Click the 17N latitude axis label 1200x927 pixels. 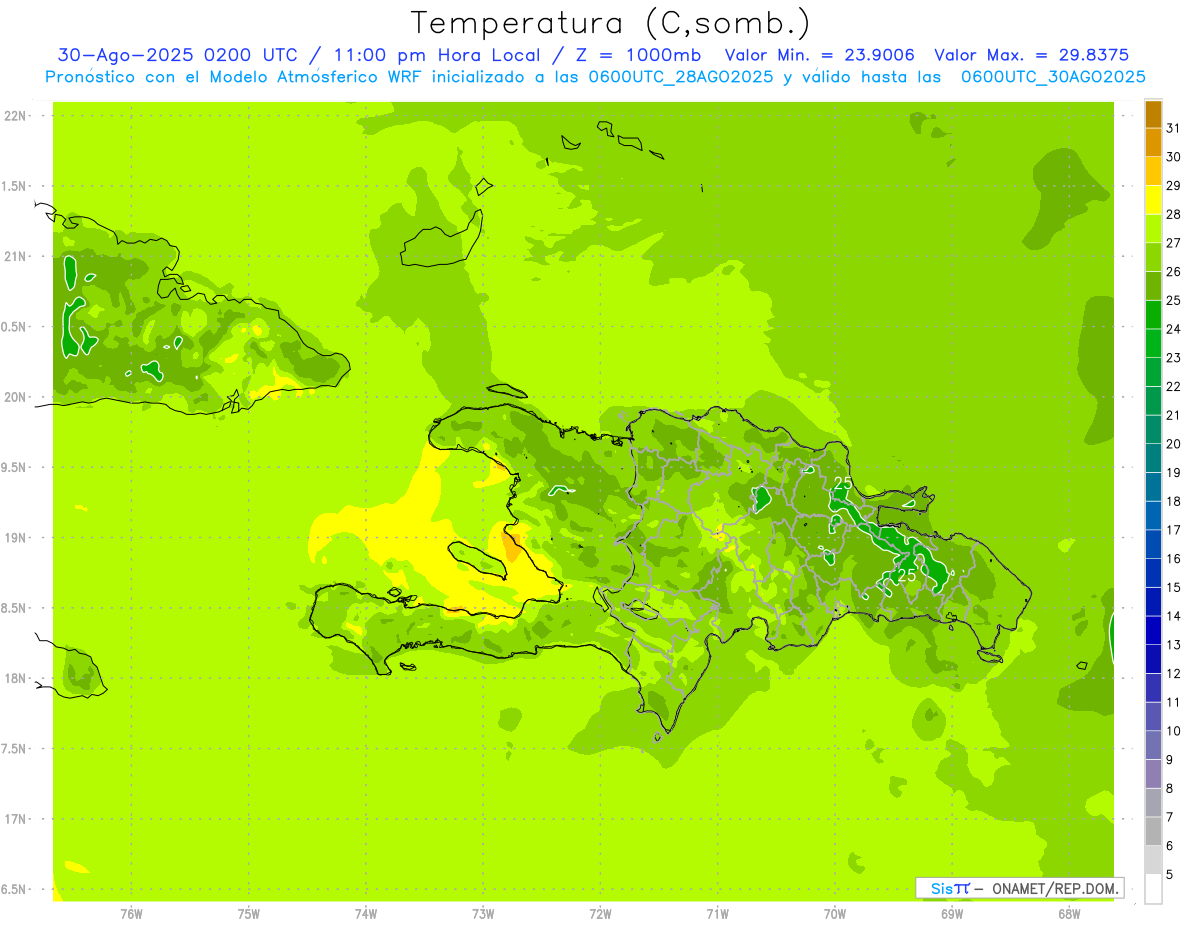(15, 820)
